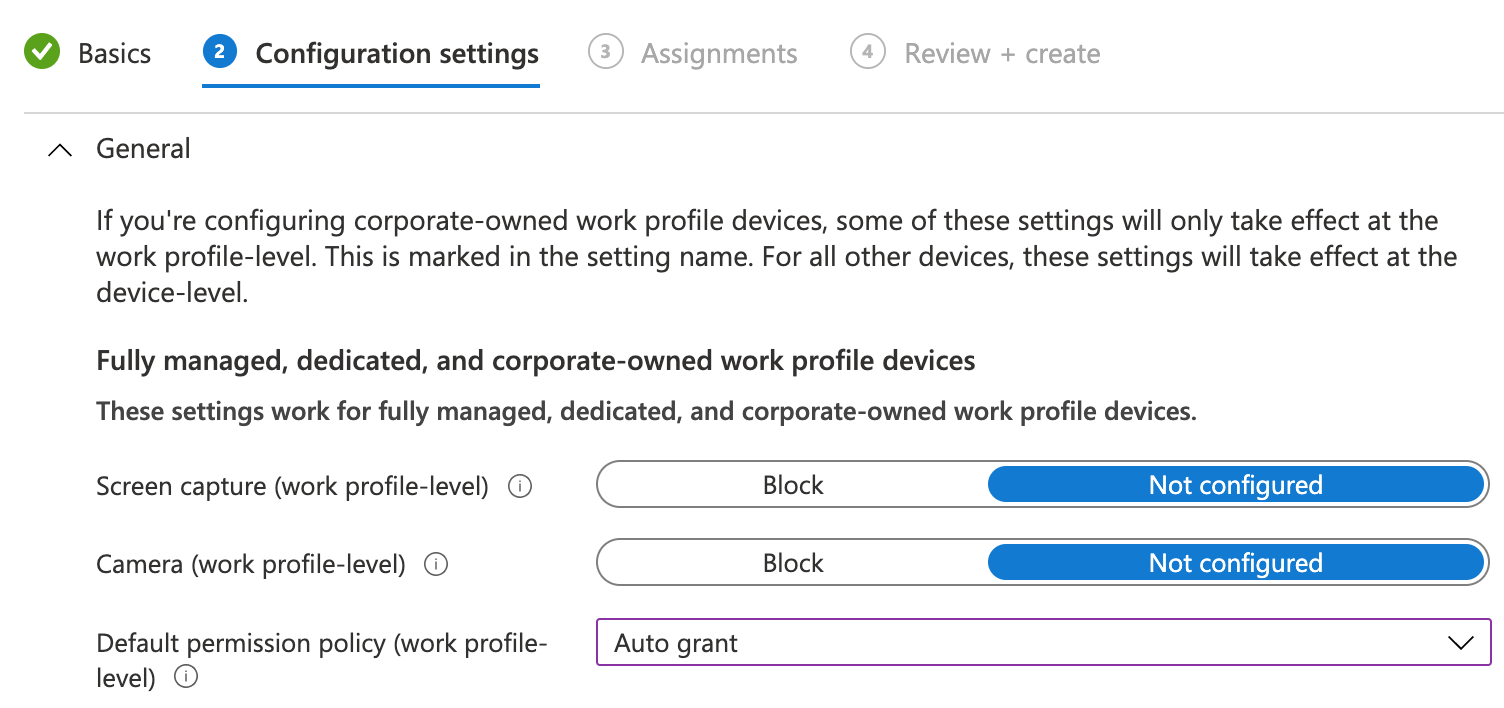Click the step 3 Assignments circle icon
This screenshot has height=708, width=1504.
pos(606,52)
